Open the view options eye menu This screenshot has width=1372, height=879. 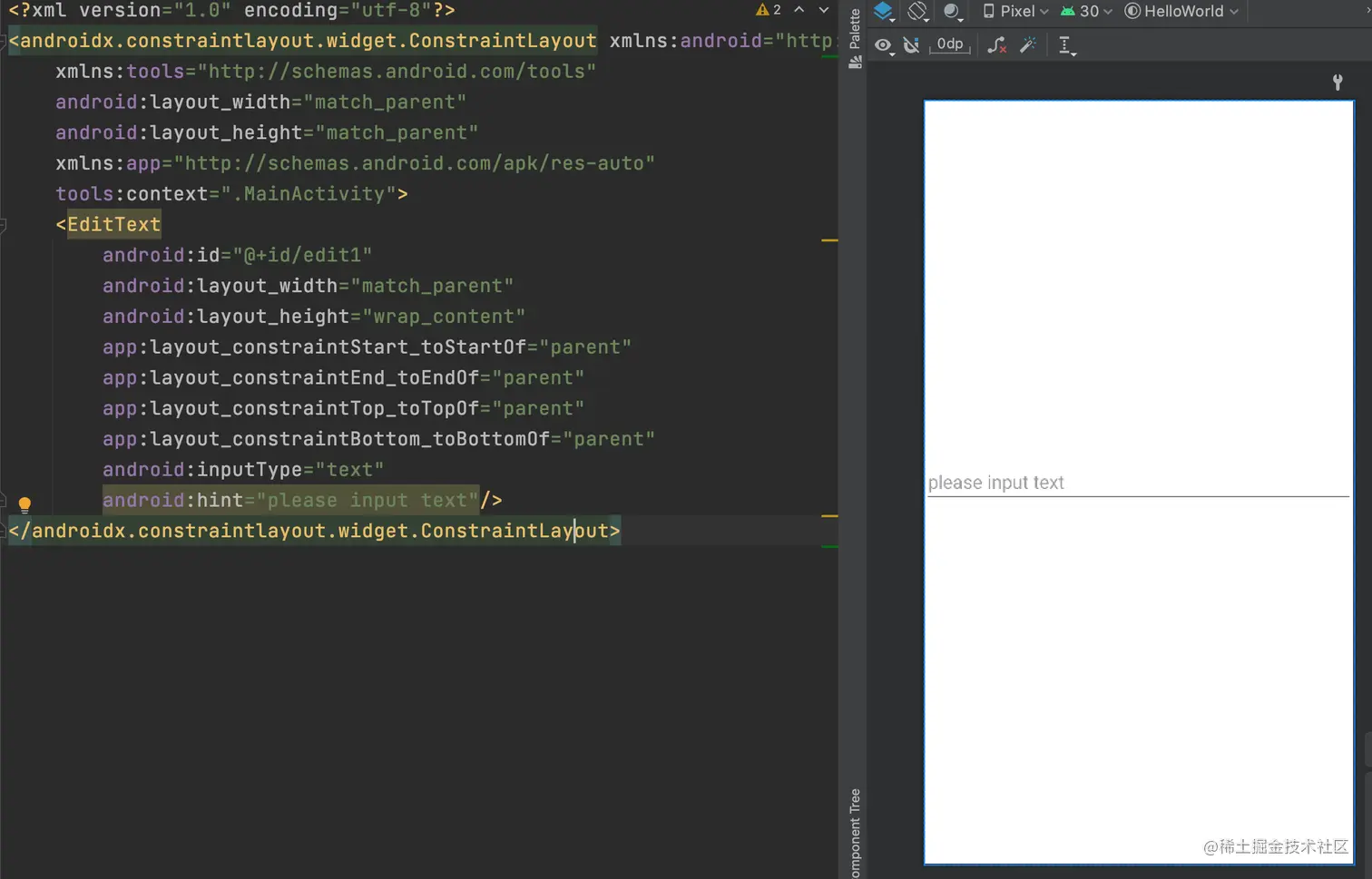point(884,45)
